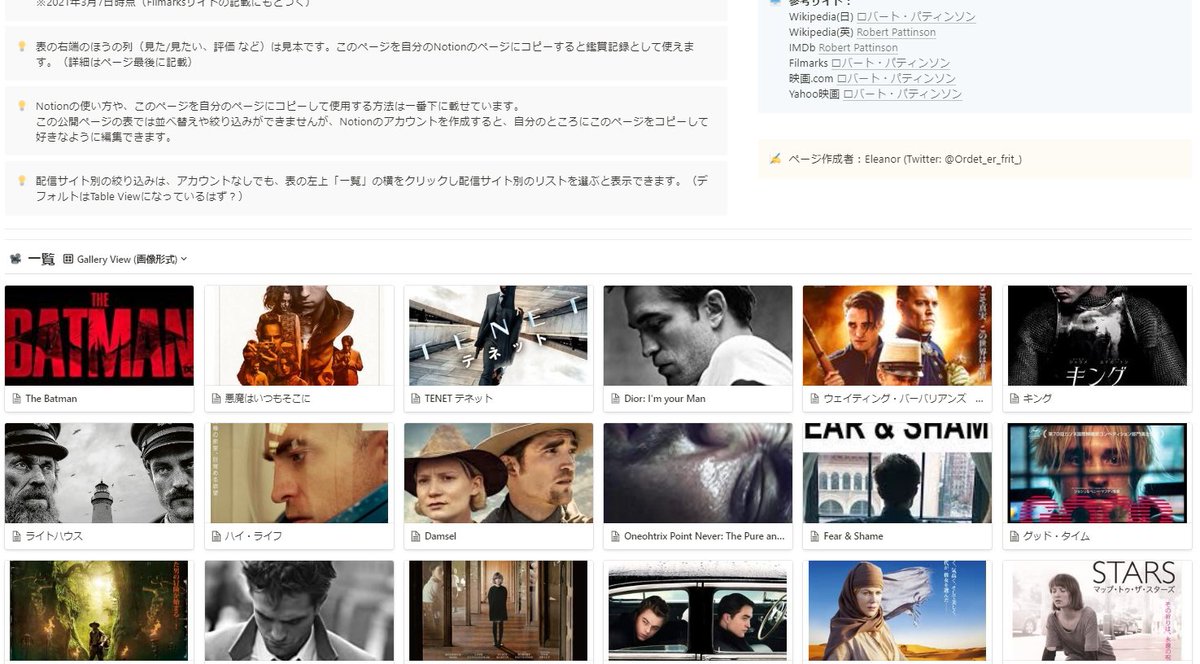Open The Batman poster thumbnail
The width and height of the screenshot is (1200, 664).
click(x=99, y=336)
